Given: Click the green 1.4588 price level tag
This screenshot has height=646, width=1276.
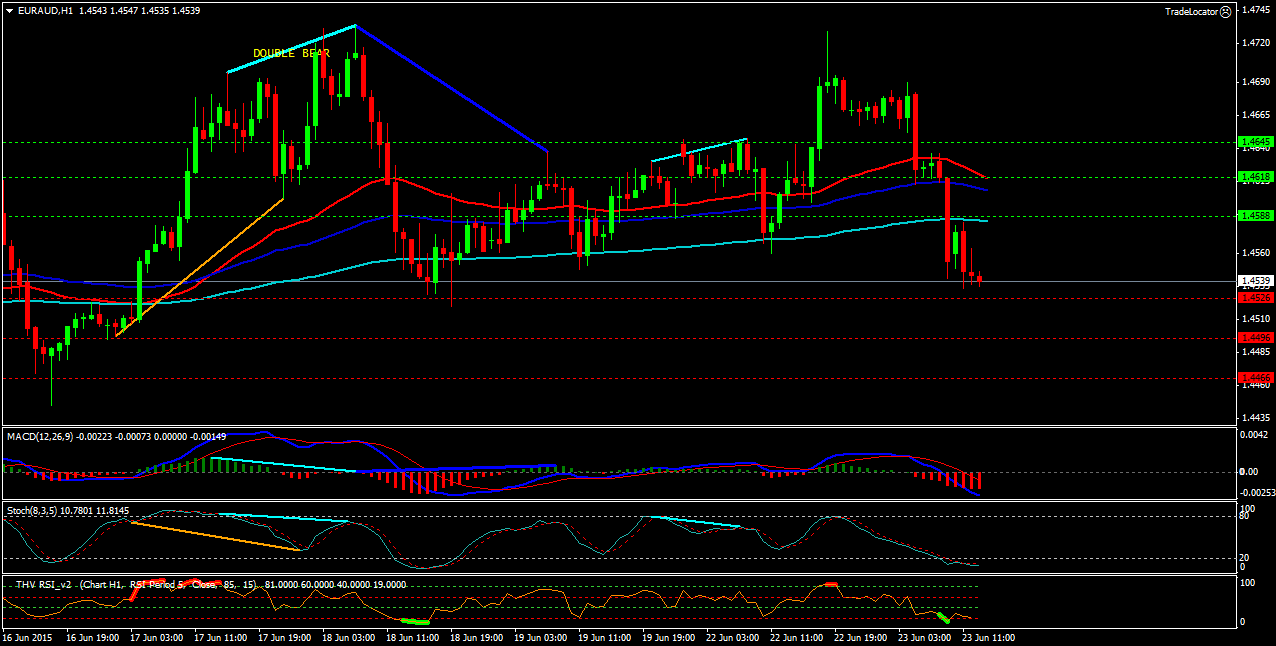Looking at the screenshot, I should pyautogui.click(x=1255, y=215).
